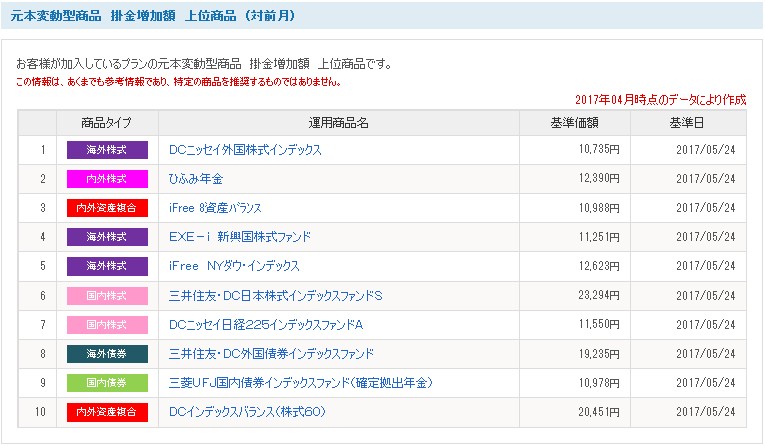Click the 基準価額 column header
Image resolution: width=765 pixels, height=446 pixels.
point(575,123)
